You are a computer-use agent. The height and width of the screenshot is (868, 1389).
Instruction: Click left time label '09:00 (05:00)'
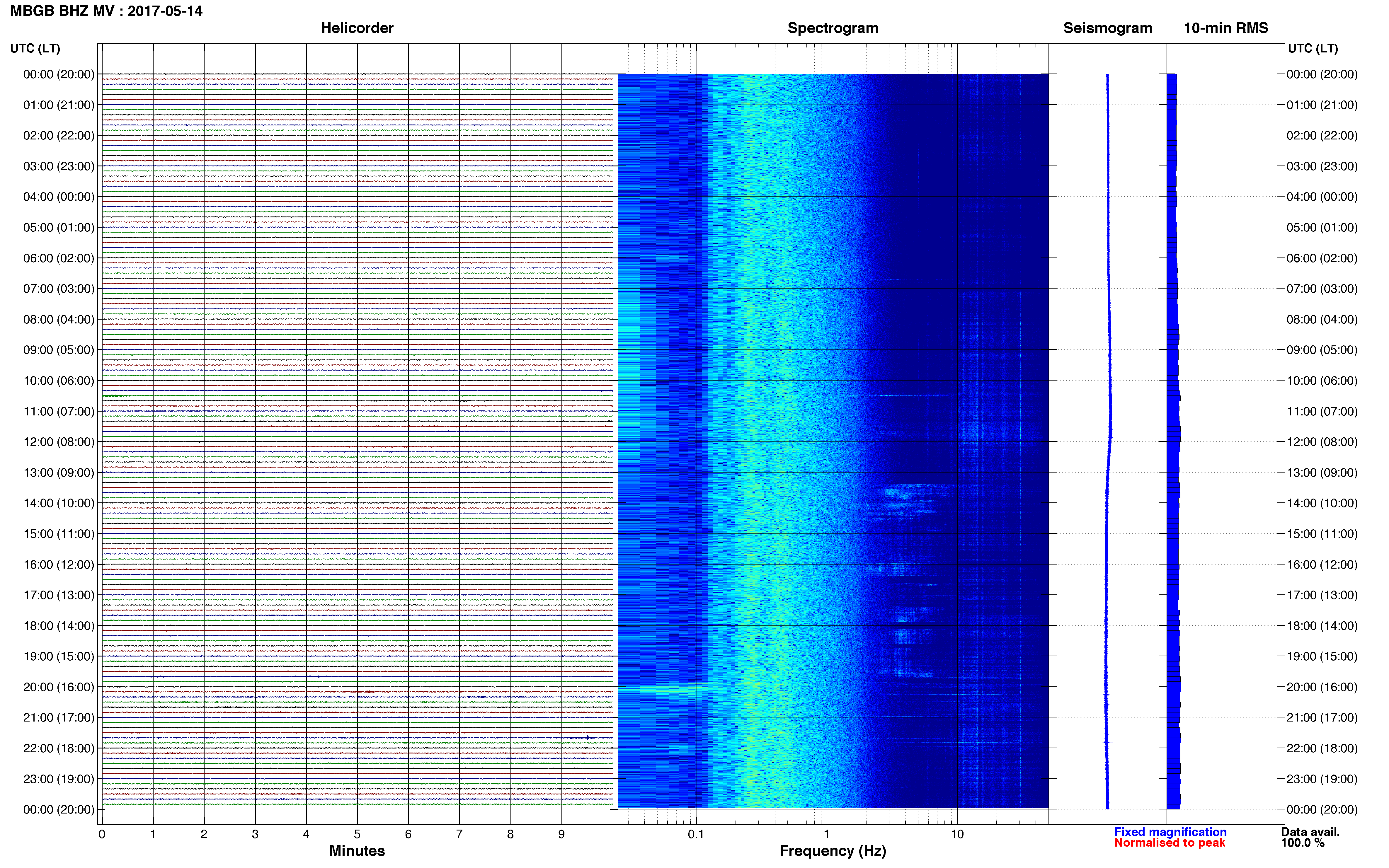59,350
